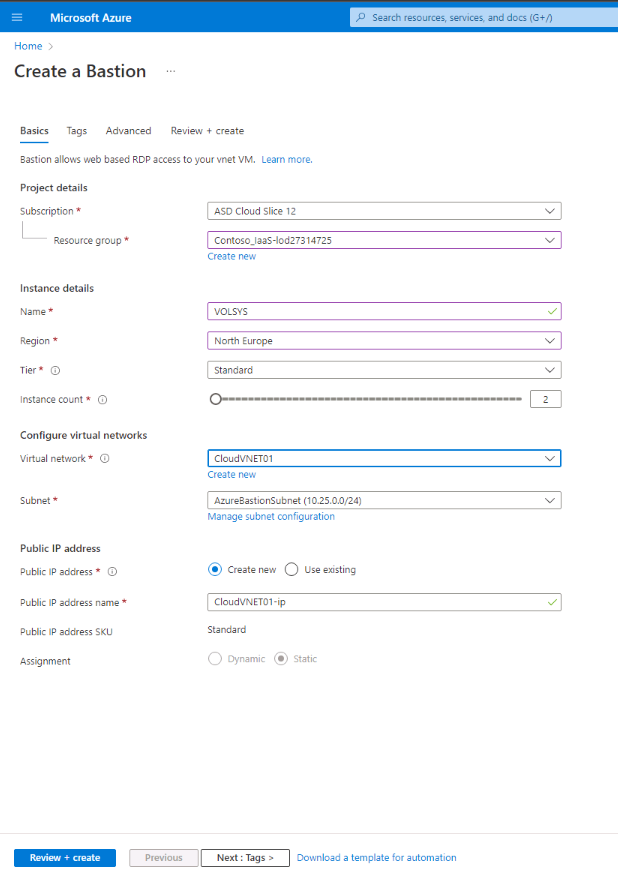Click the info icon next to Instance count
Image resolution: width=618 pixels, height=878 pixels.
(x=103, y=399)
